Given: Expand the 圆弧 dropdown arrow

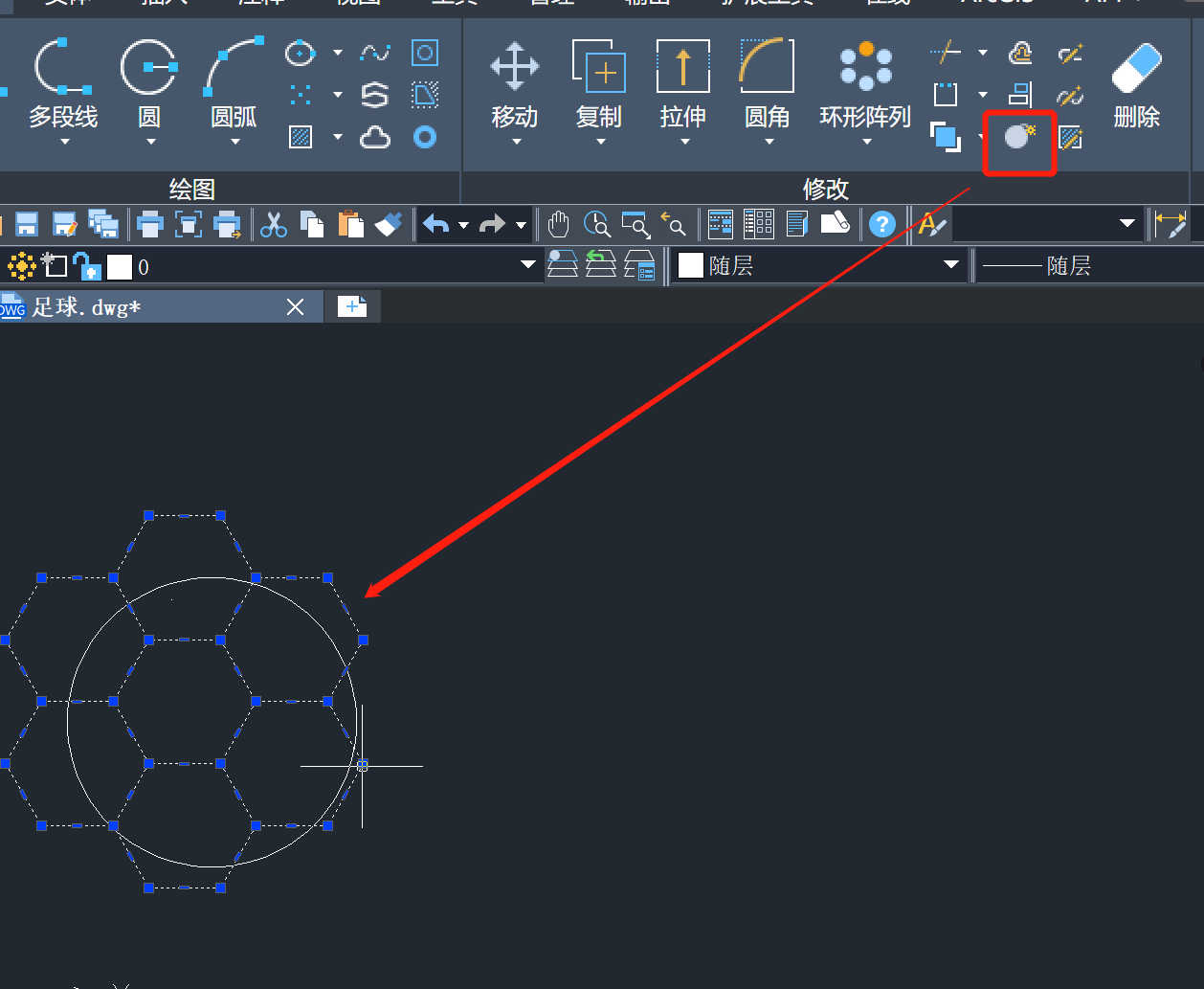Looking at the screenshot, I should click(x=235, y=142).
